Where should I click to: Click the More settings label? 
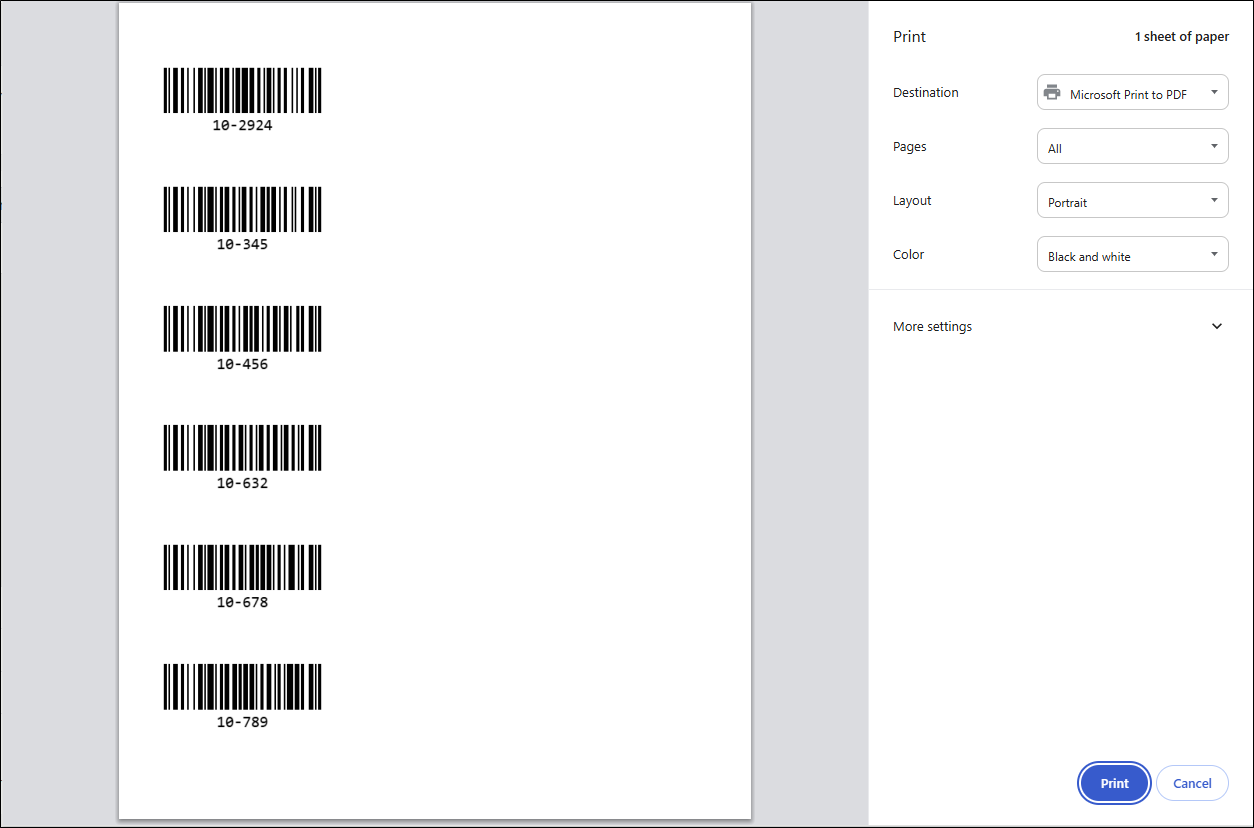pyautogui.click(x=932, y=327)
